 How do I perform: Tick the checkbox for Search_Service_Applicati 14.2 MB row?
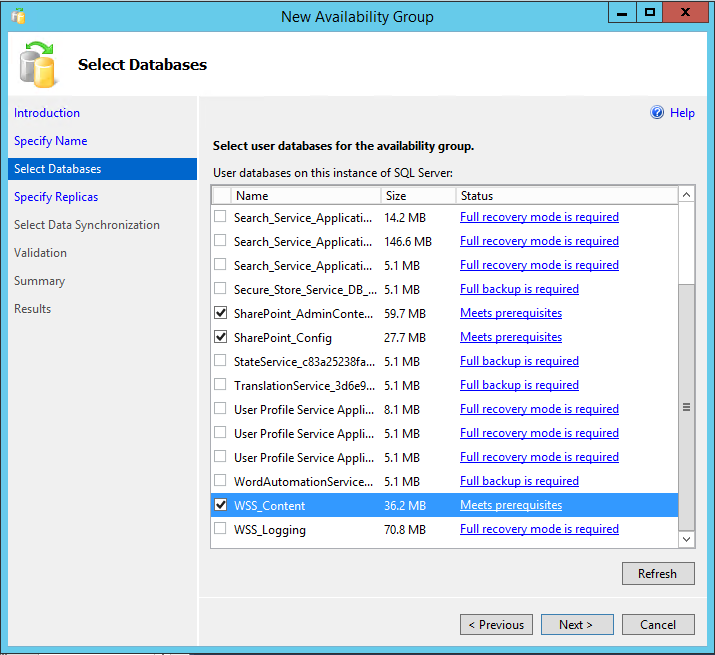(220, 217)
